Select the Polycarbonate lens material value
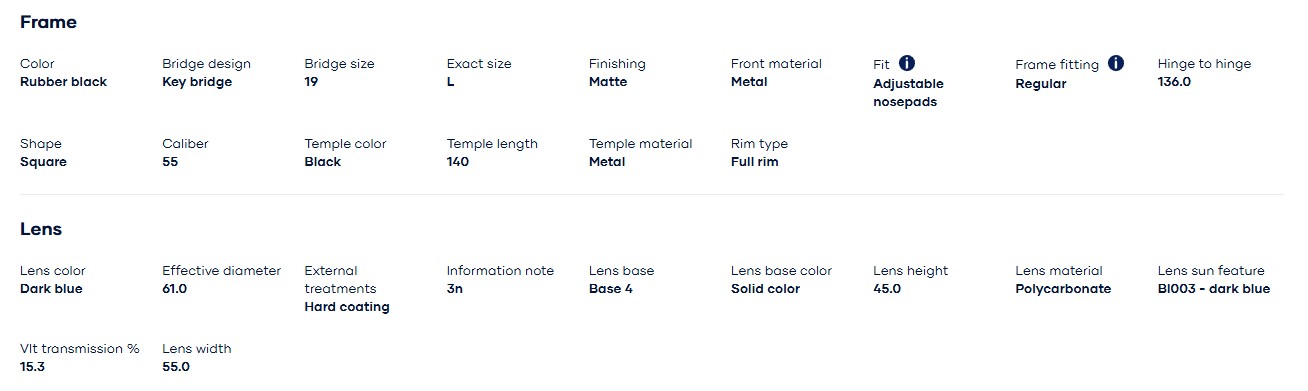 click(1063, 289)
